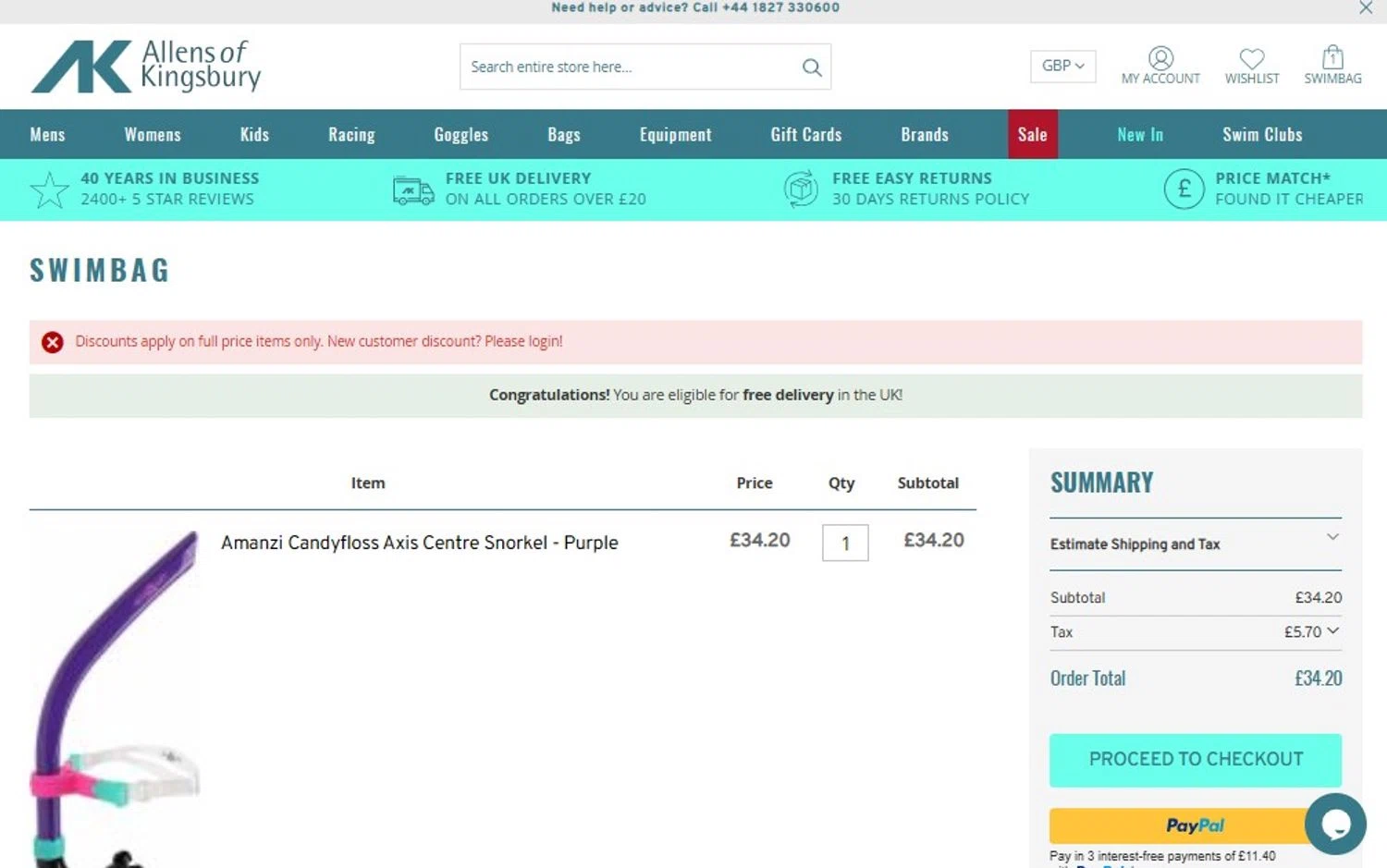
Task: Click the Order Total £34.20 value
Action: [1318, 679]
